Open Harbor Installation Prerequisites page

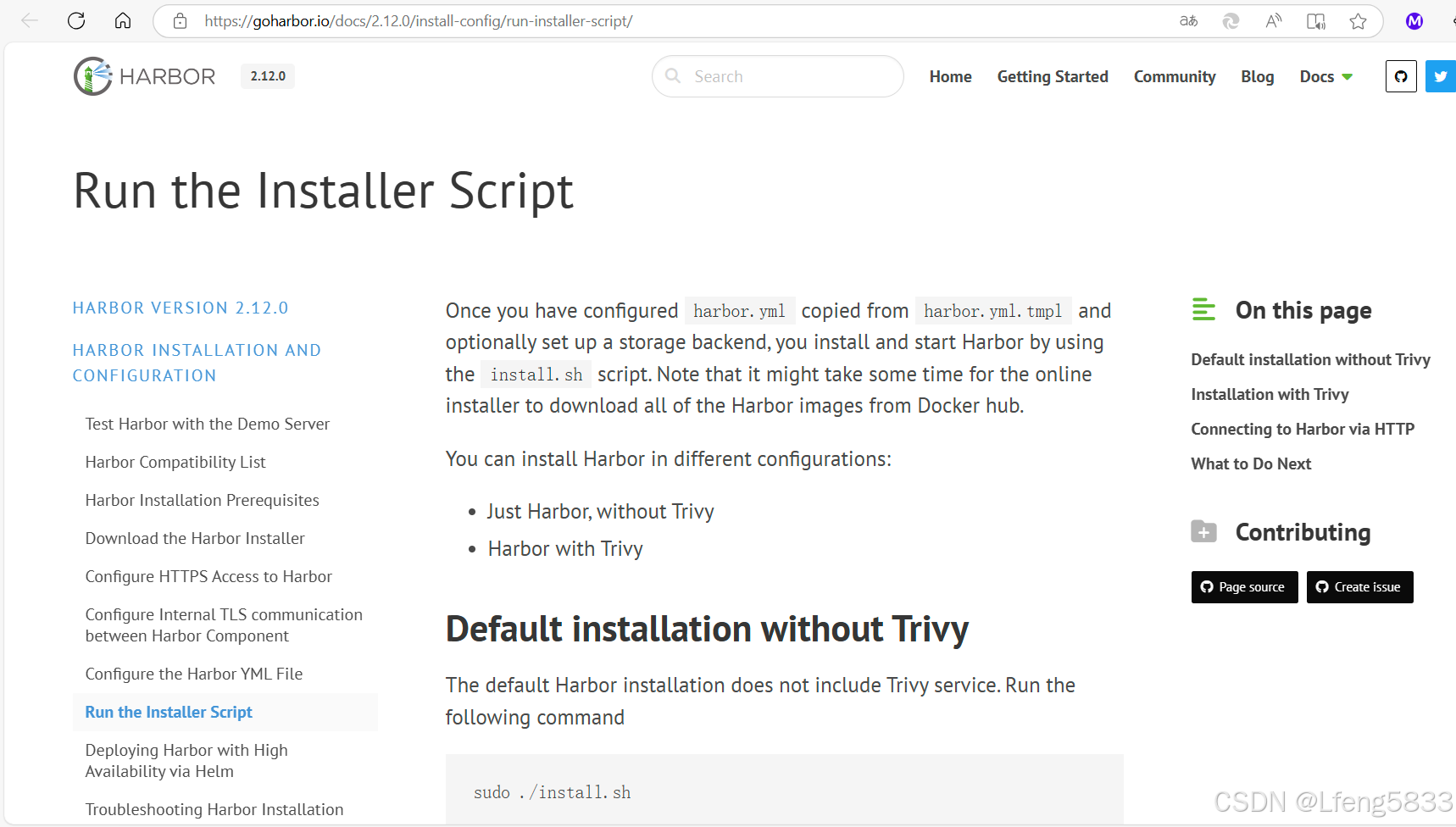pyautogui.click(x=202, y=500)
